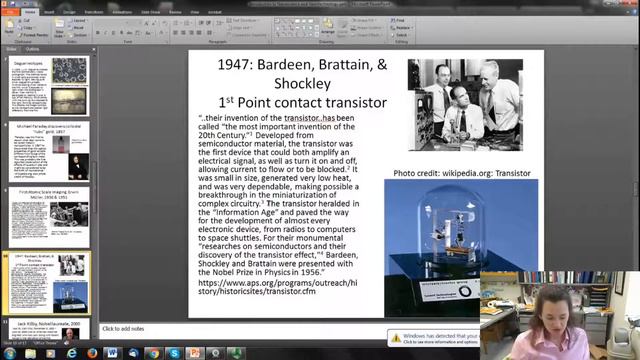Justify the text
This screenshot has width=640, height=360.
click(x=199, y=33)
